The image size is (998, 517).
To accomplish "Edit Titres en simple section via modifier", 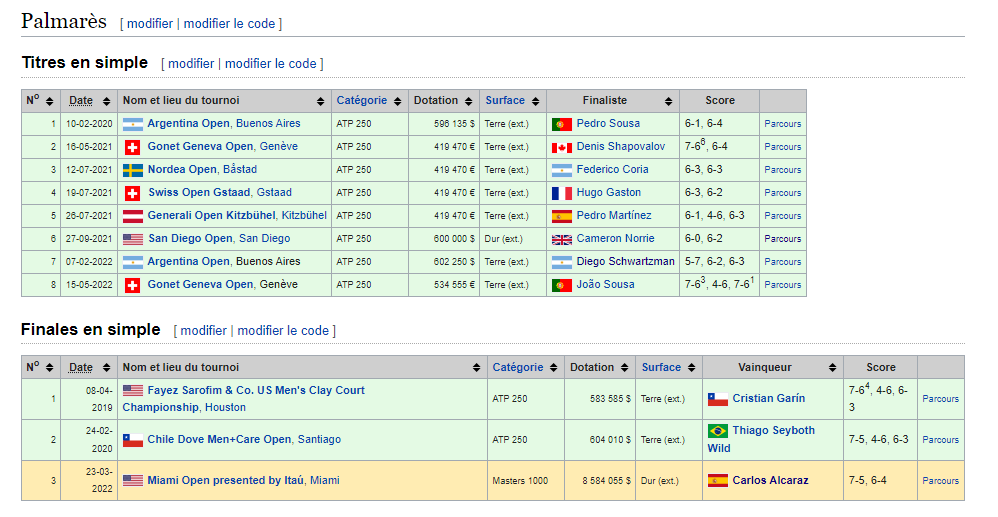I will pyautogui.click(x=191, y=64).
